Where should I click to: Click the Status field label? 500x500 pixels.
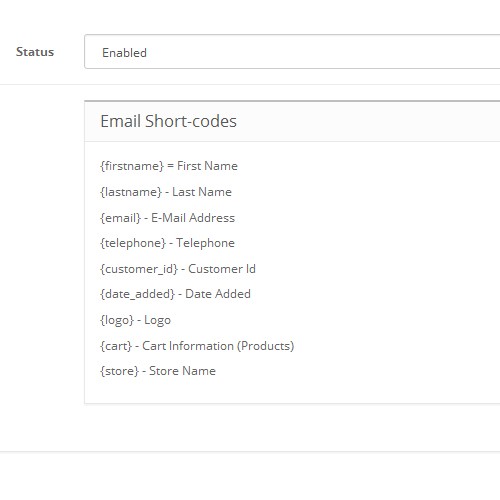pos(35,52)
